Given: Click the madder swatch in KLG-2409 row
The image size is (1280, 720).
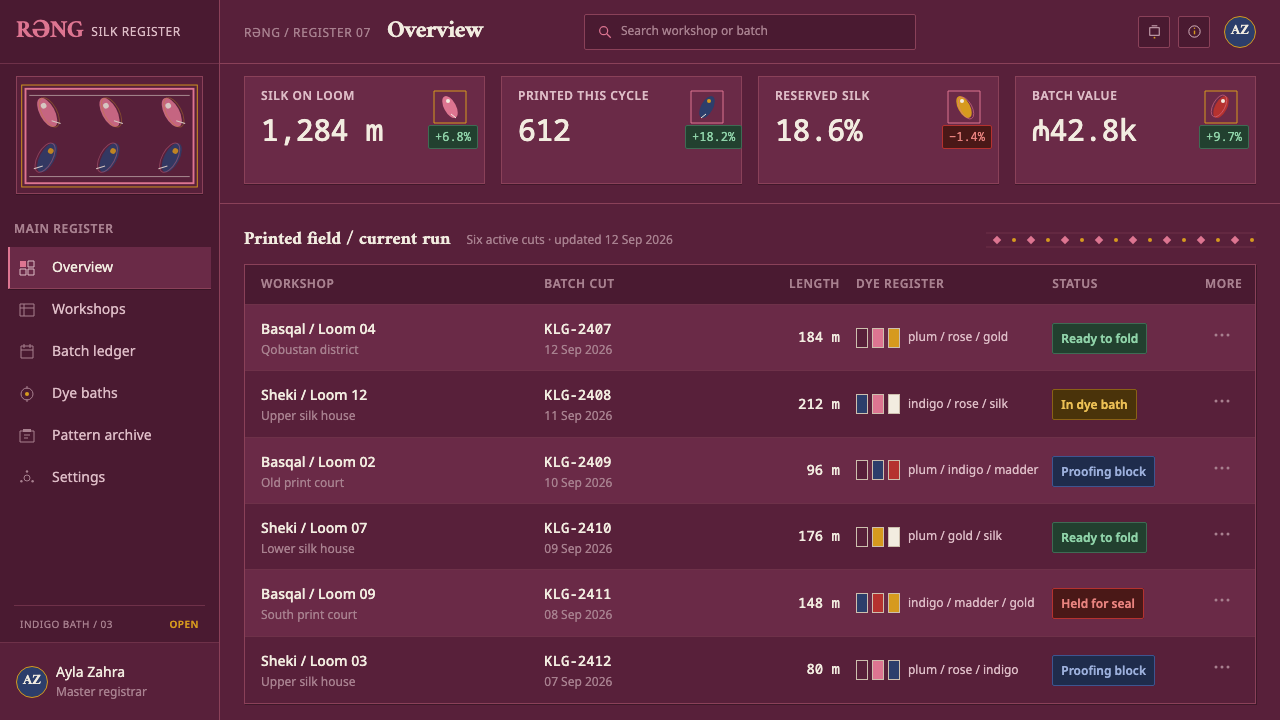Looking at the screenshot, I should 894,470.
